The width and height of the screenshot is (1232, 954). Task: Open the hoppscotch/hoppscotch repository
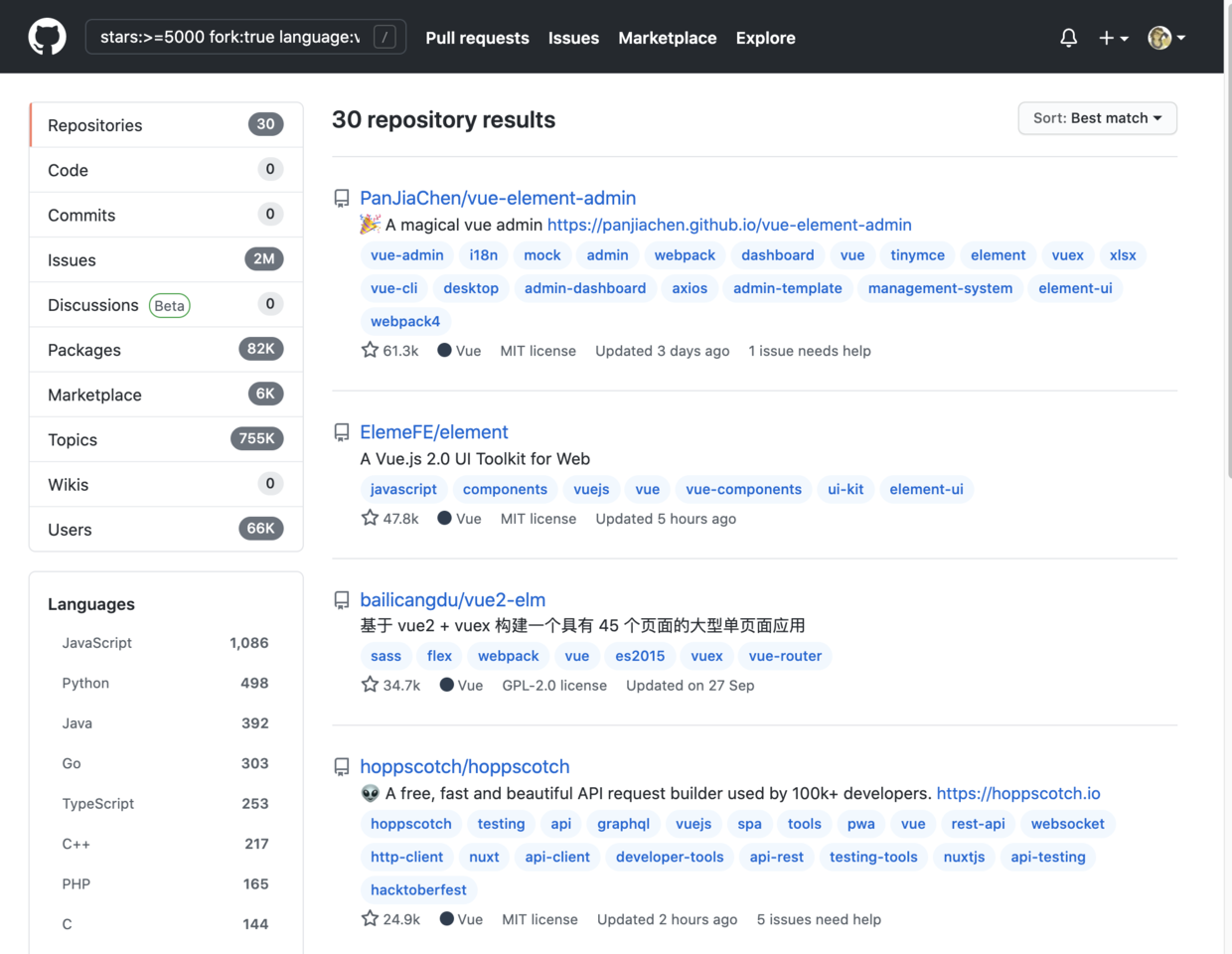[465, 766]
